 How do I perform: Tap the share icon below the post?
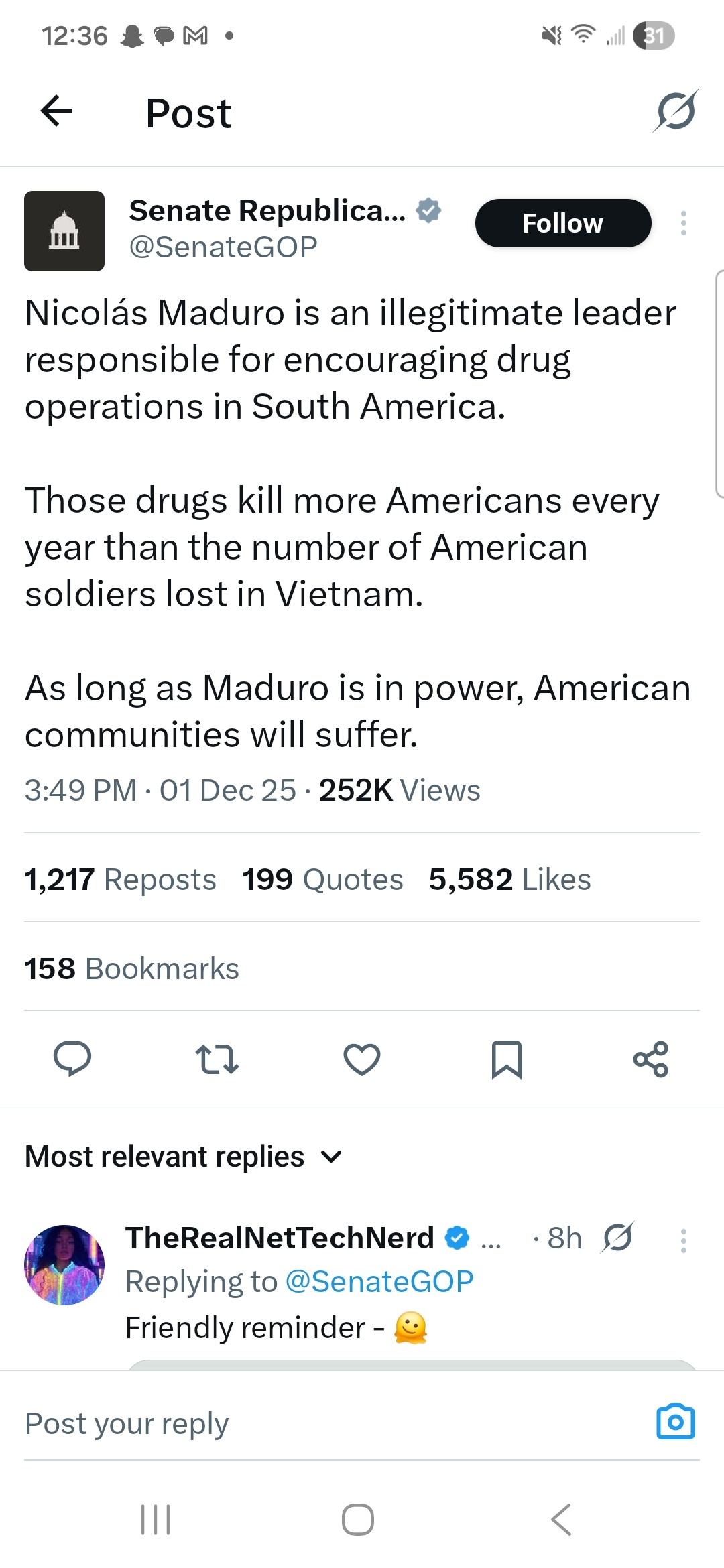click(x=651, y=1059)
